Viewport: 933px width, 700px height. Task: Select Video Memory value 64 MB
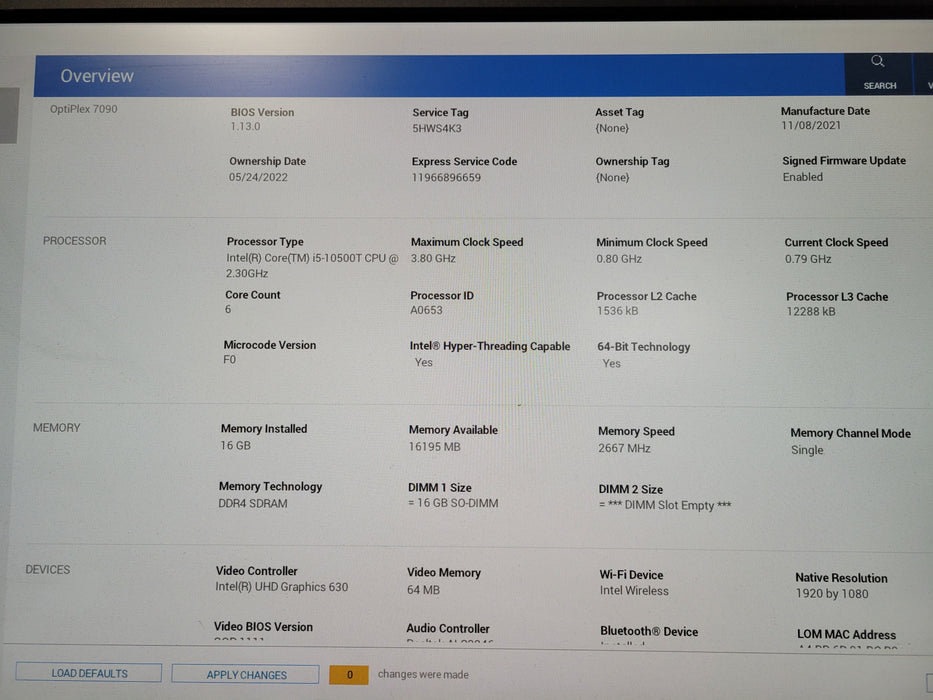coord(423,590)
